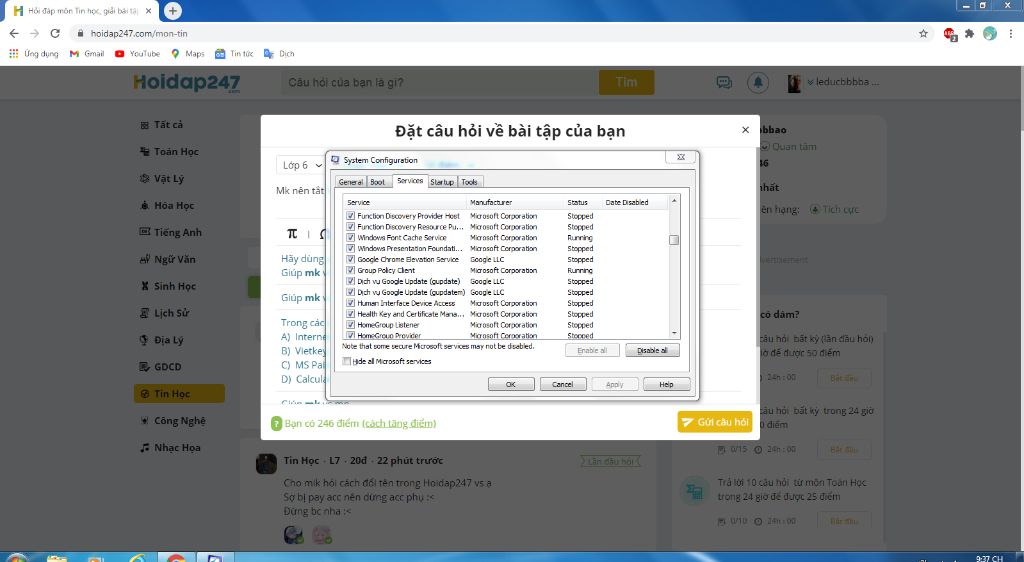Open the Ứng dụng apps grid bookmark
Screen dimensions: 1024x562
[x=34, y=54]
